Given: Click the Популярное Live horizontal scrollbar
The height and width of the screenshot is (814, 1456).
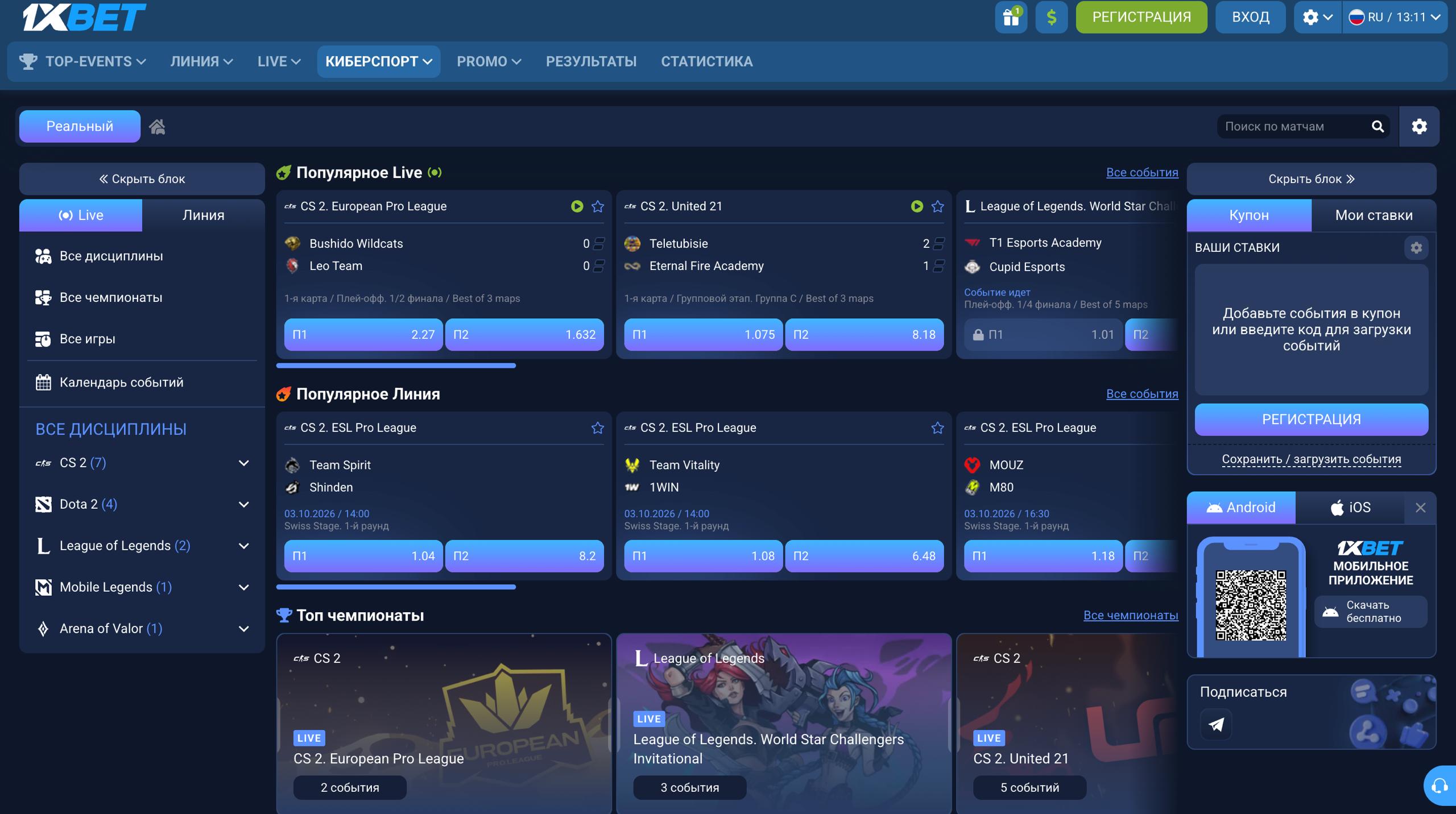Looking at the screenshot, I should click(396, 366).
